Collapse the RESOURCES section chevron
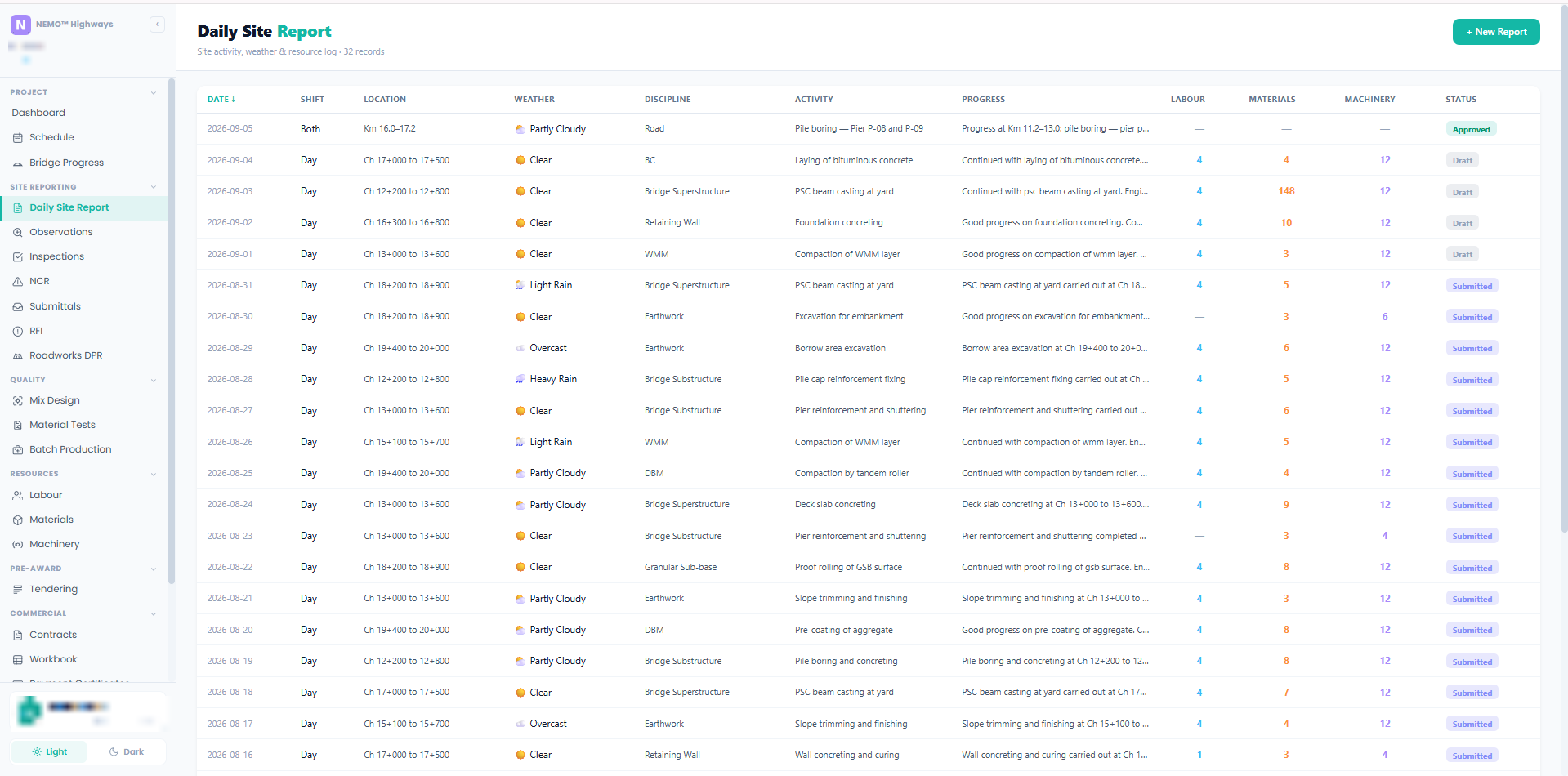Viewport: 1568px width, 776px height. 154,475
